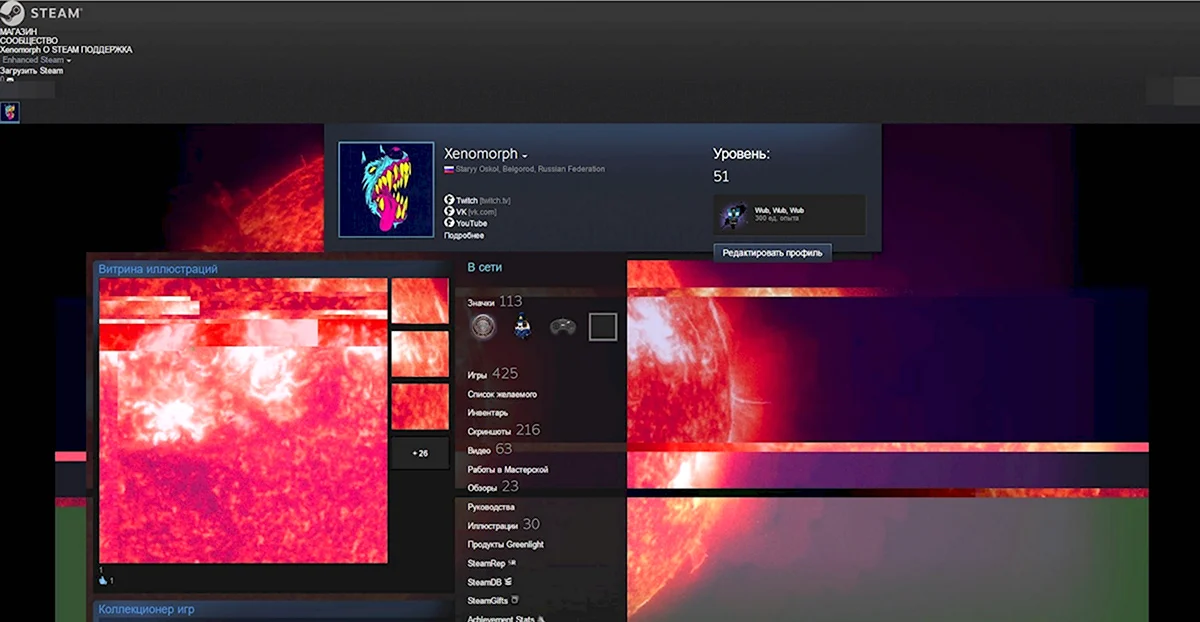
Task: Select the gamepad controller badge icon
Action: tap(563, 327)
